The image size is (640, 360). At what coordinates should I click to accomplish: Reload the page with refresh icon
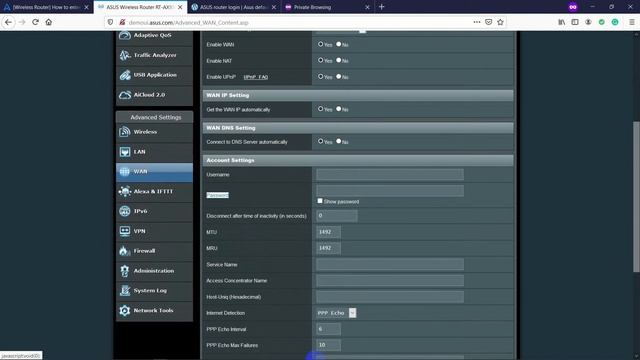click(36, 22)
